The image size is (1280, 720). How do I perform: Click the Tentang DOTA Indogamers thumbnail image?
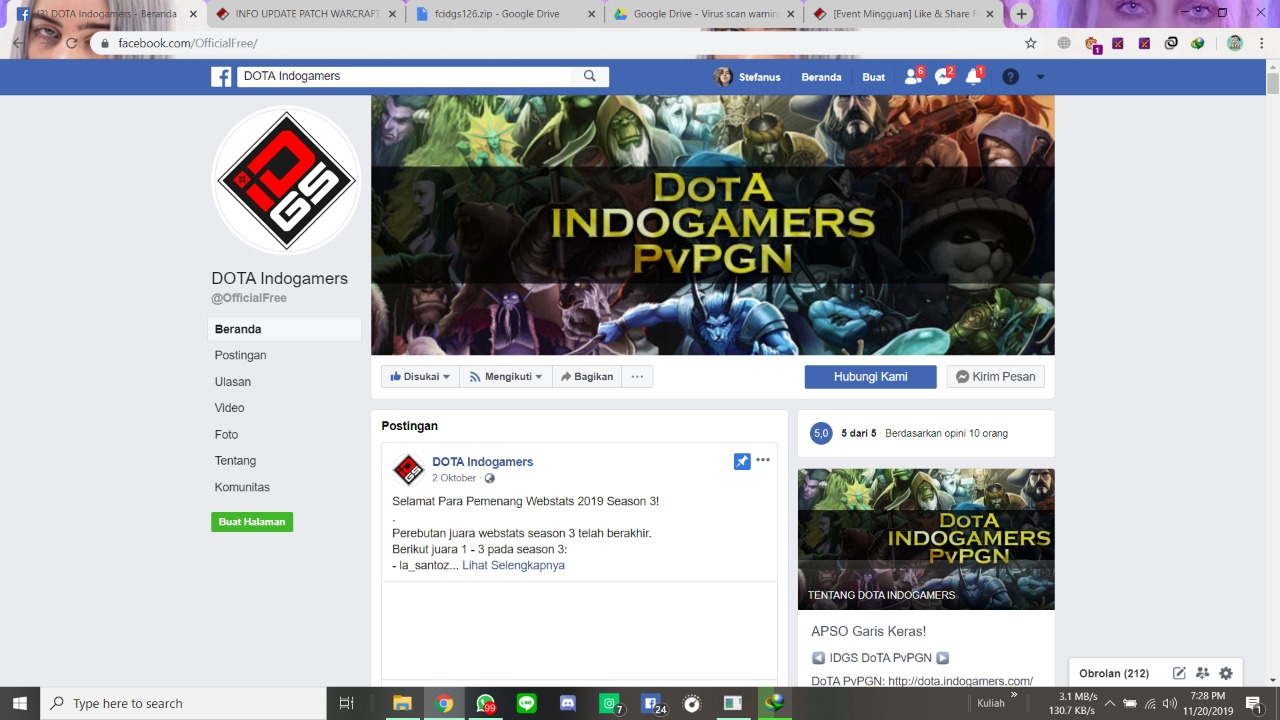926,539
